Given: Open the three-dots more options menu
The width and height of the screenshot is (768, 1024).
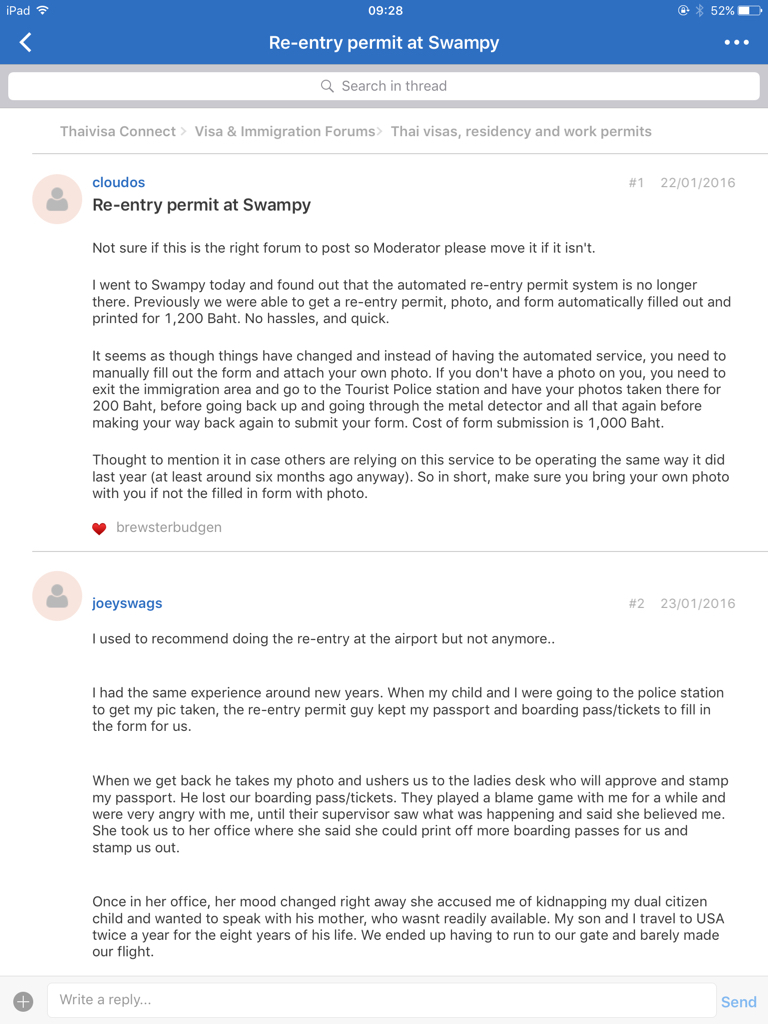Looking at the screenshot, I should [736, 42].
